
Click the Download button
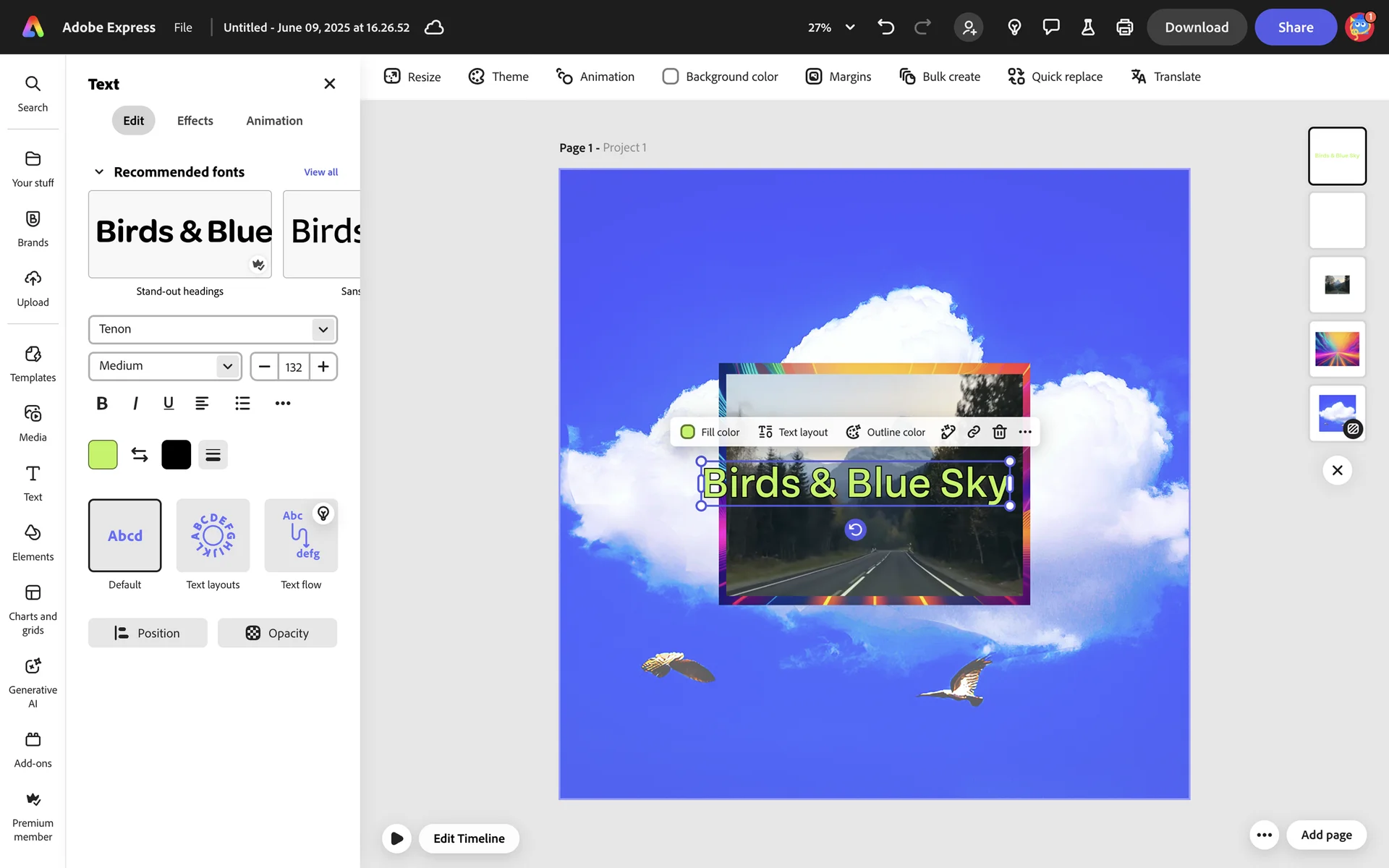pyautogui.click(x=1197, y=27)
